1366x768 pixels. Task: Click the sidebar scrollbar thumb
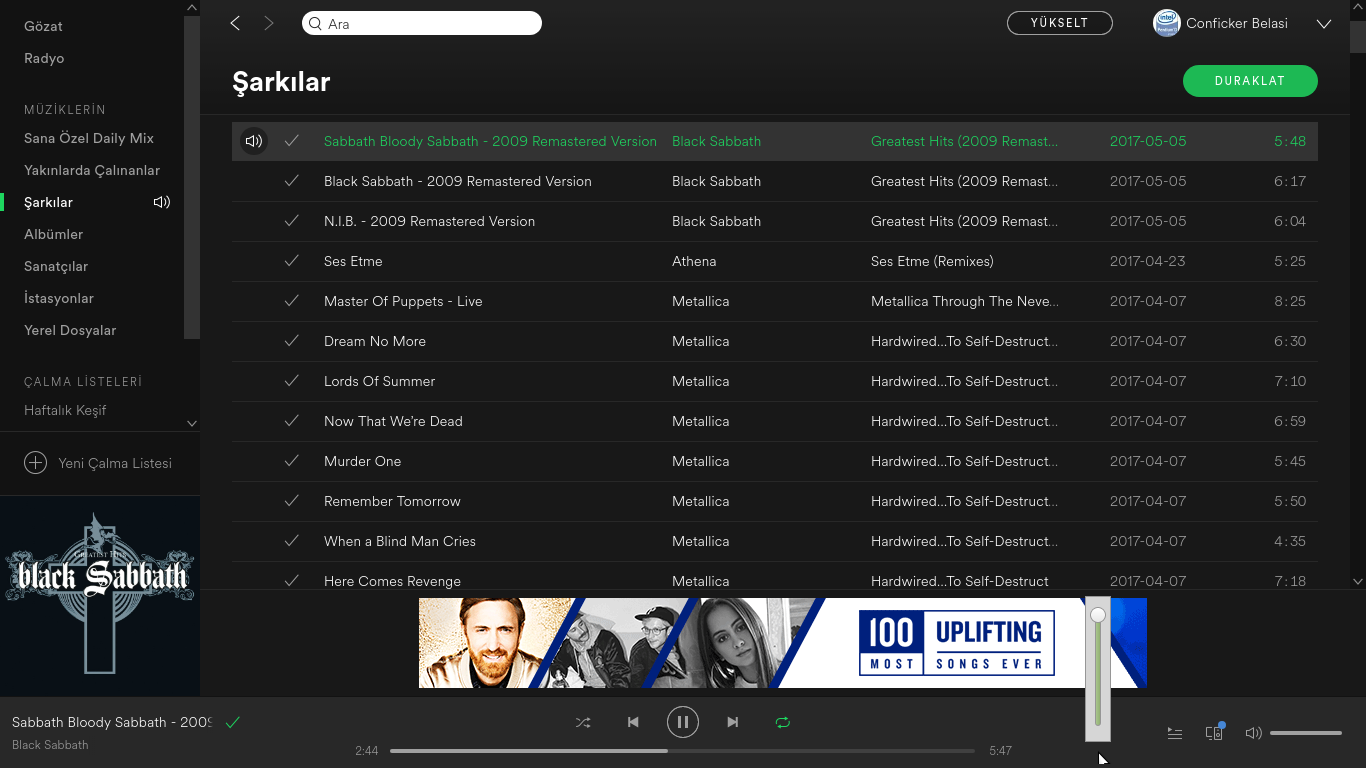192,177
